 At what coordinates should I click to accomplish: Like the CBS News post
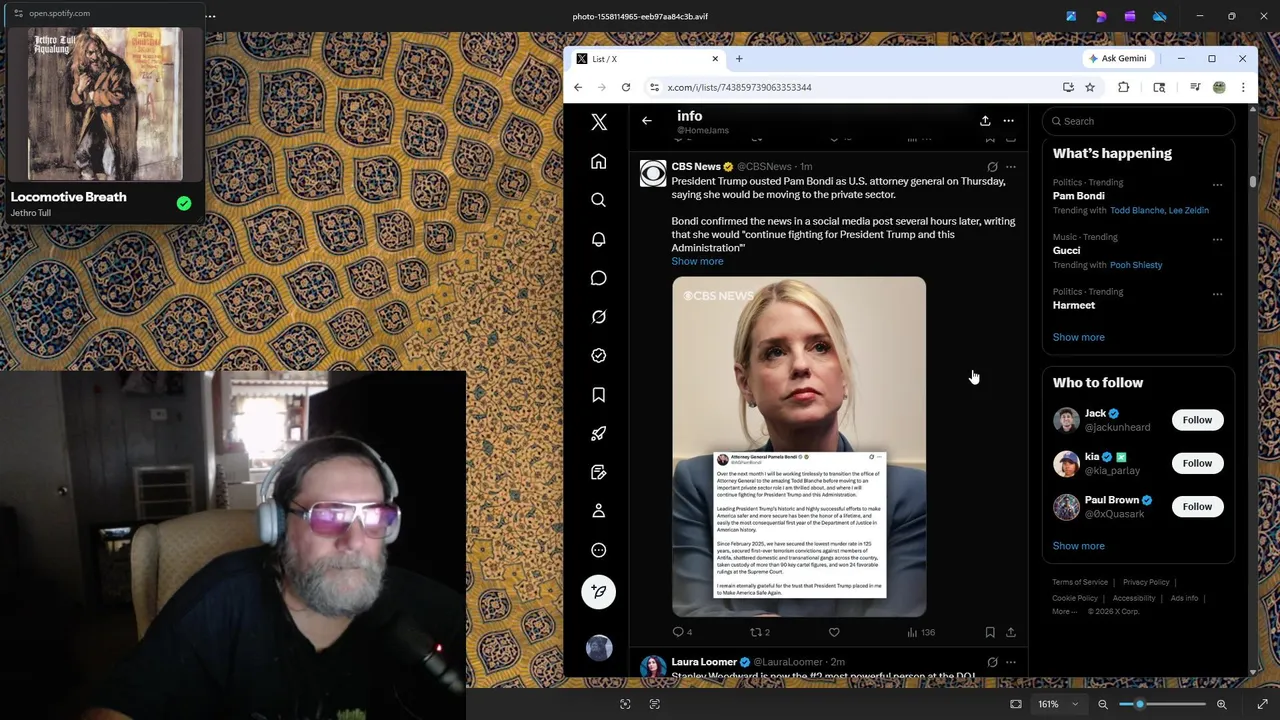[834, 632]
